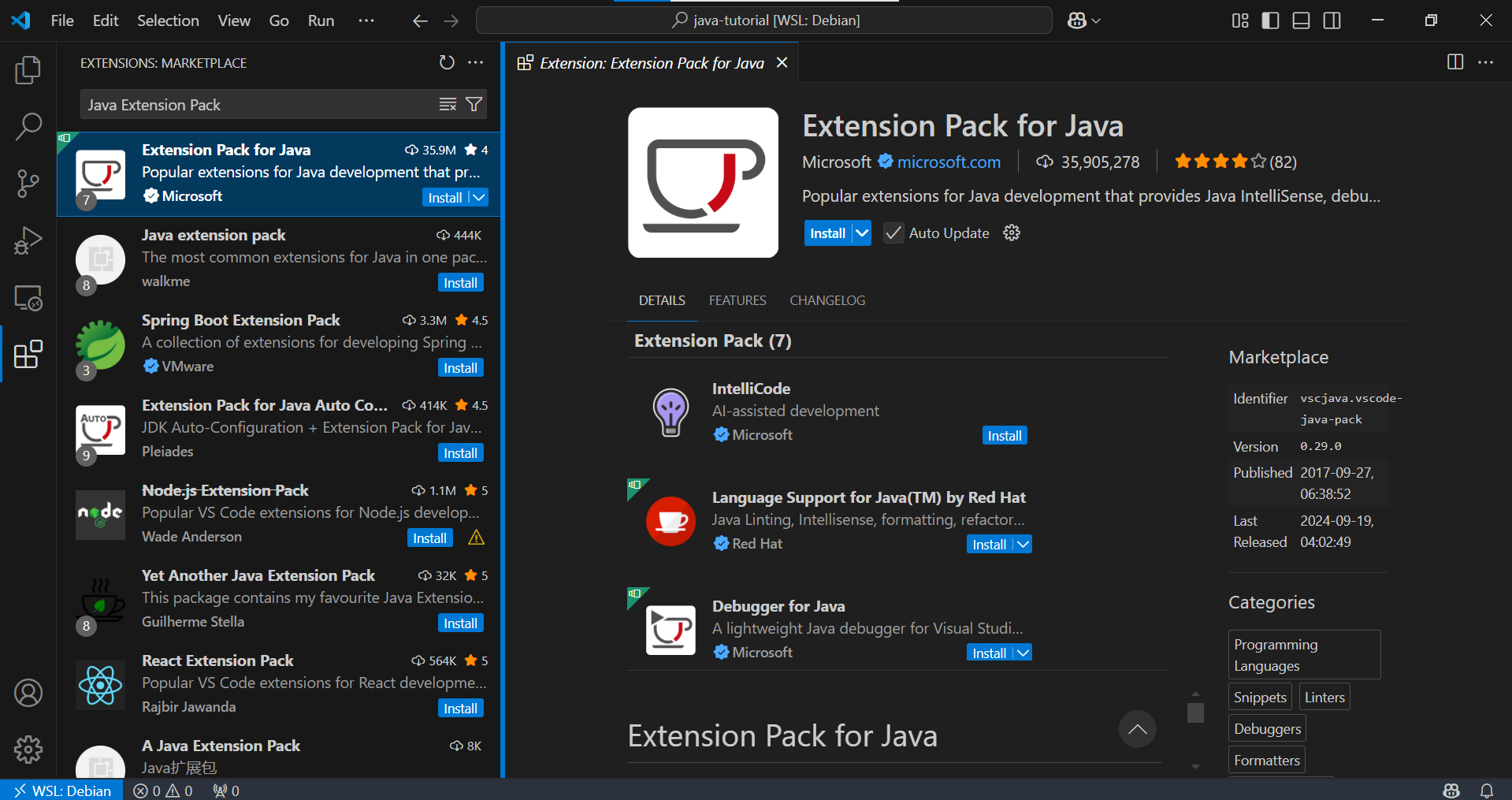The width and height of the screenshot is (1512, 800).
Task: Open Source Control view
Action: tap(28, 184)
